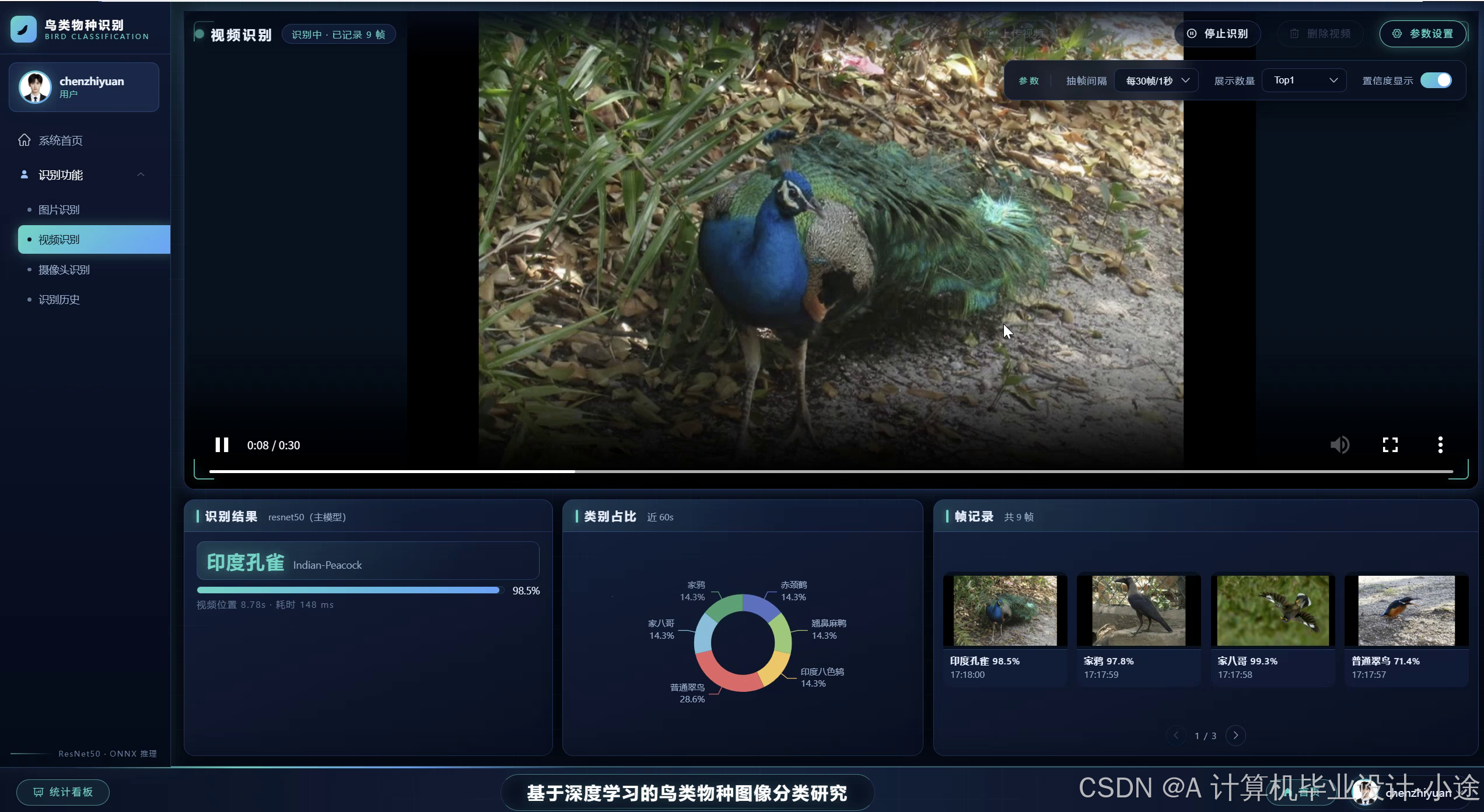Viewport: 1484px width, 812px height.
Task: Go to previous page of frame records
Action: 1176,736
